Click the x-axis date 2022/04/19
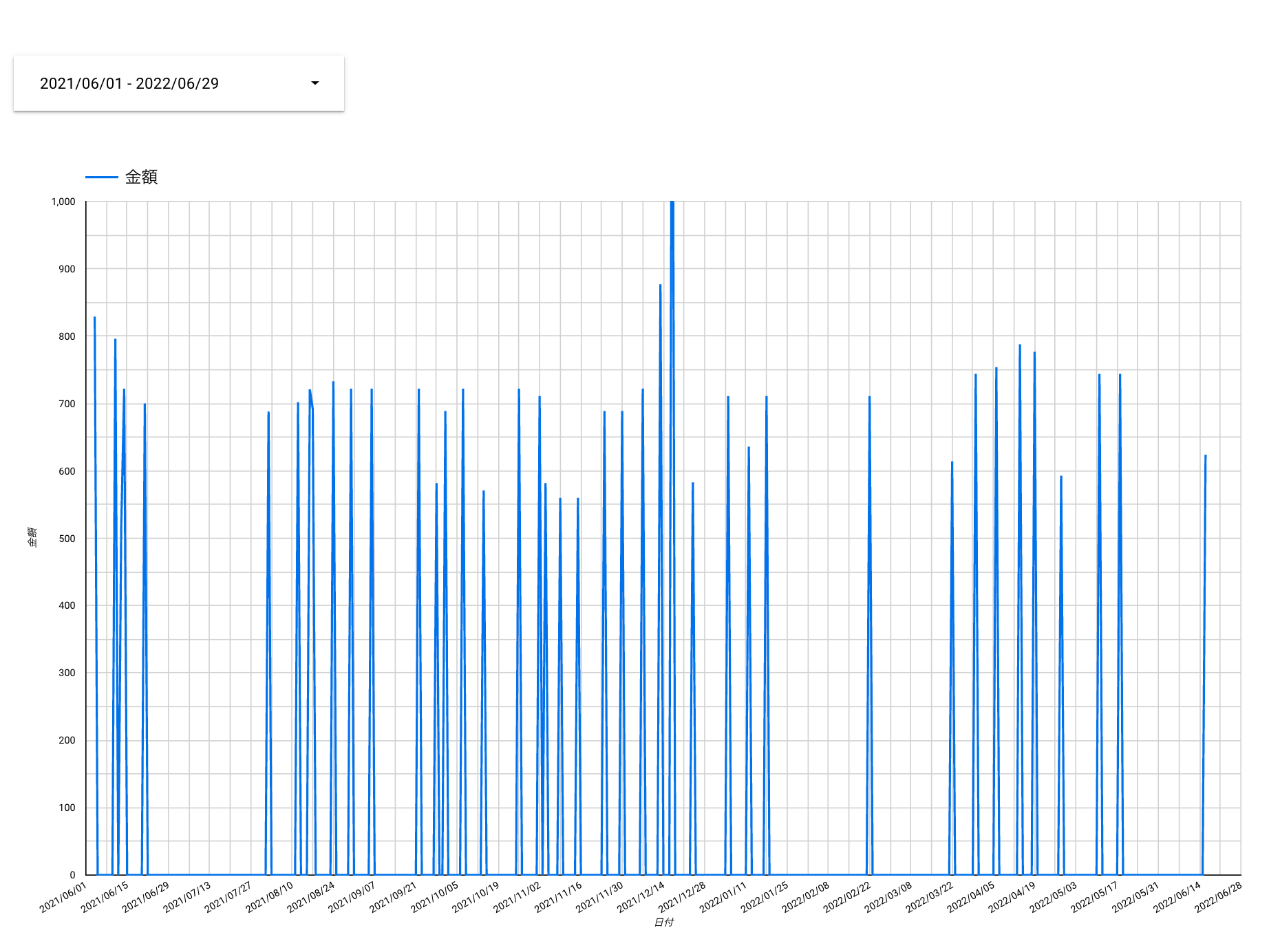This screenshot has width=1280, height=952. coord(1013,897)
